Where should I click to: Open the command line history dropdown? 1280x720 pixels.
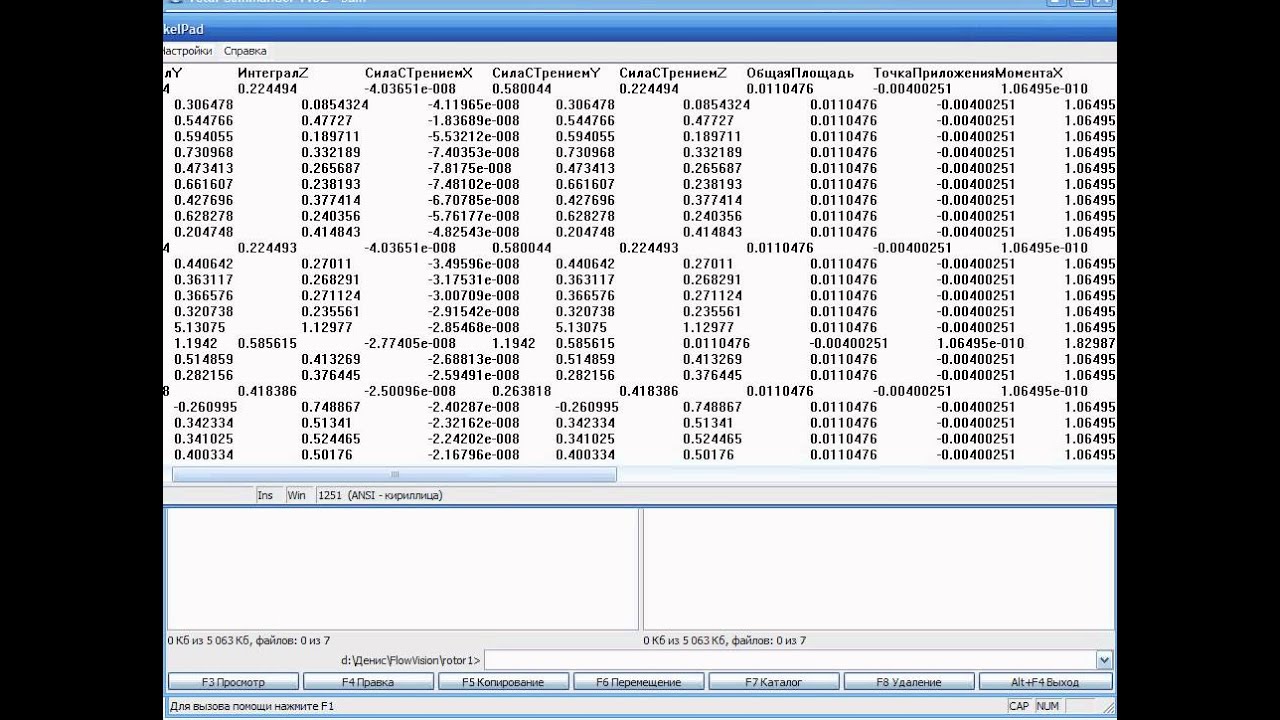(1104, 660)
